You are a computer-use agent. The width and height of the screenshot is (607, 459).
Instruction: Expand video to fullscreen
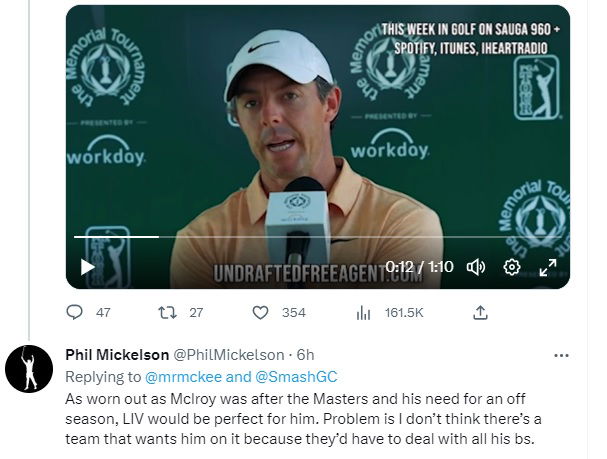pyautogui.click(x=548, y=267)
